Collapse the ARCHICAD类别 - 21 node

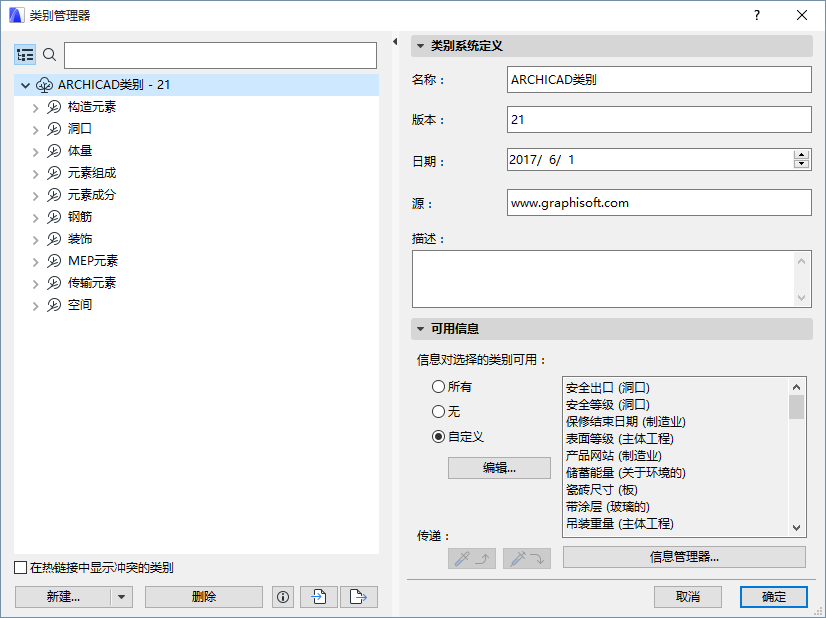pos(25,84)
